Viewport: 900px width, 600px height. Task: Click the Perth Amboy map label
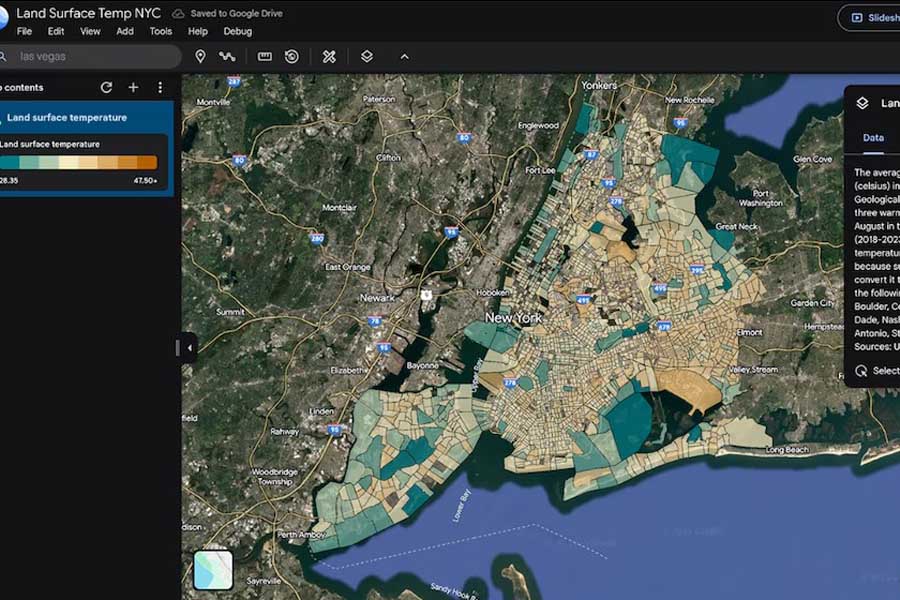coord(301,535)
